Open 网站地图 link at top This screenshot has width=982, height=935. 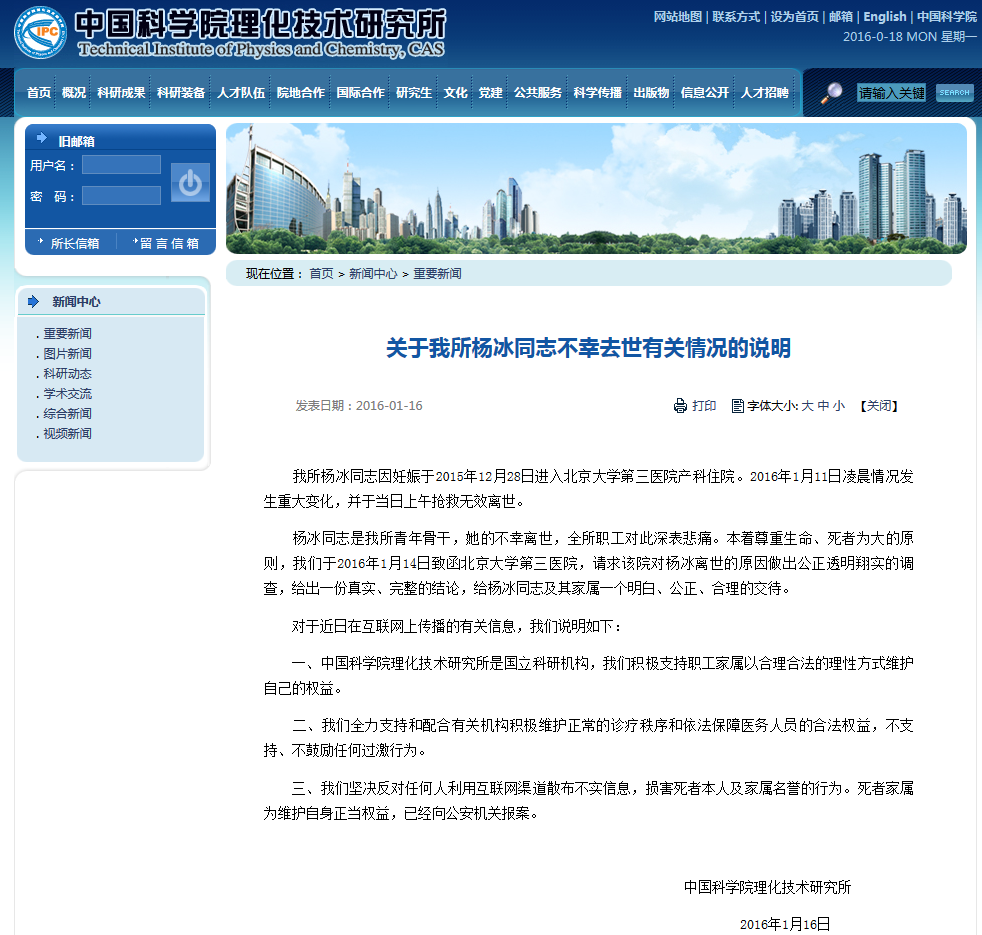click(x=677, y=17)
